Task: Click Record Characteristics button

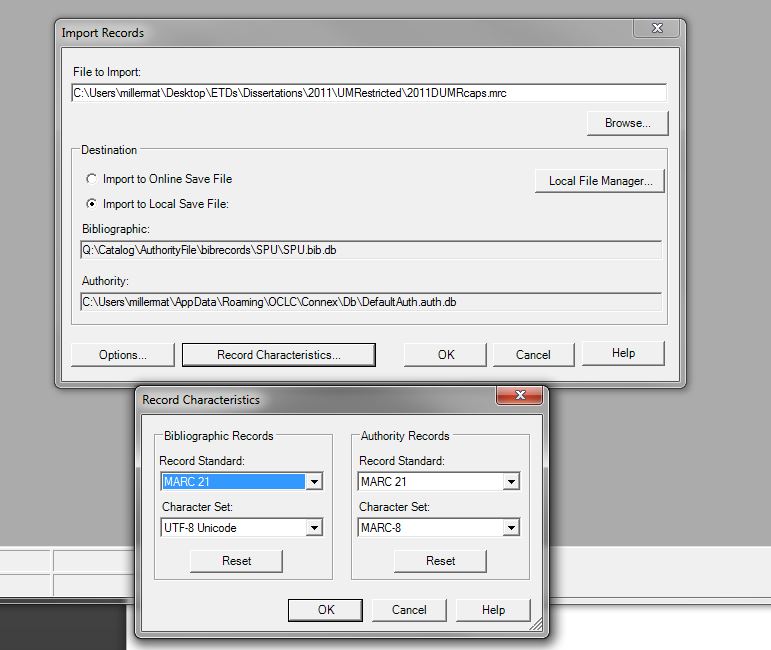Action: tap(278, 355)
